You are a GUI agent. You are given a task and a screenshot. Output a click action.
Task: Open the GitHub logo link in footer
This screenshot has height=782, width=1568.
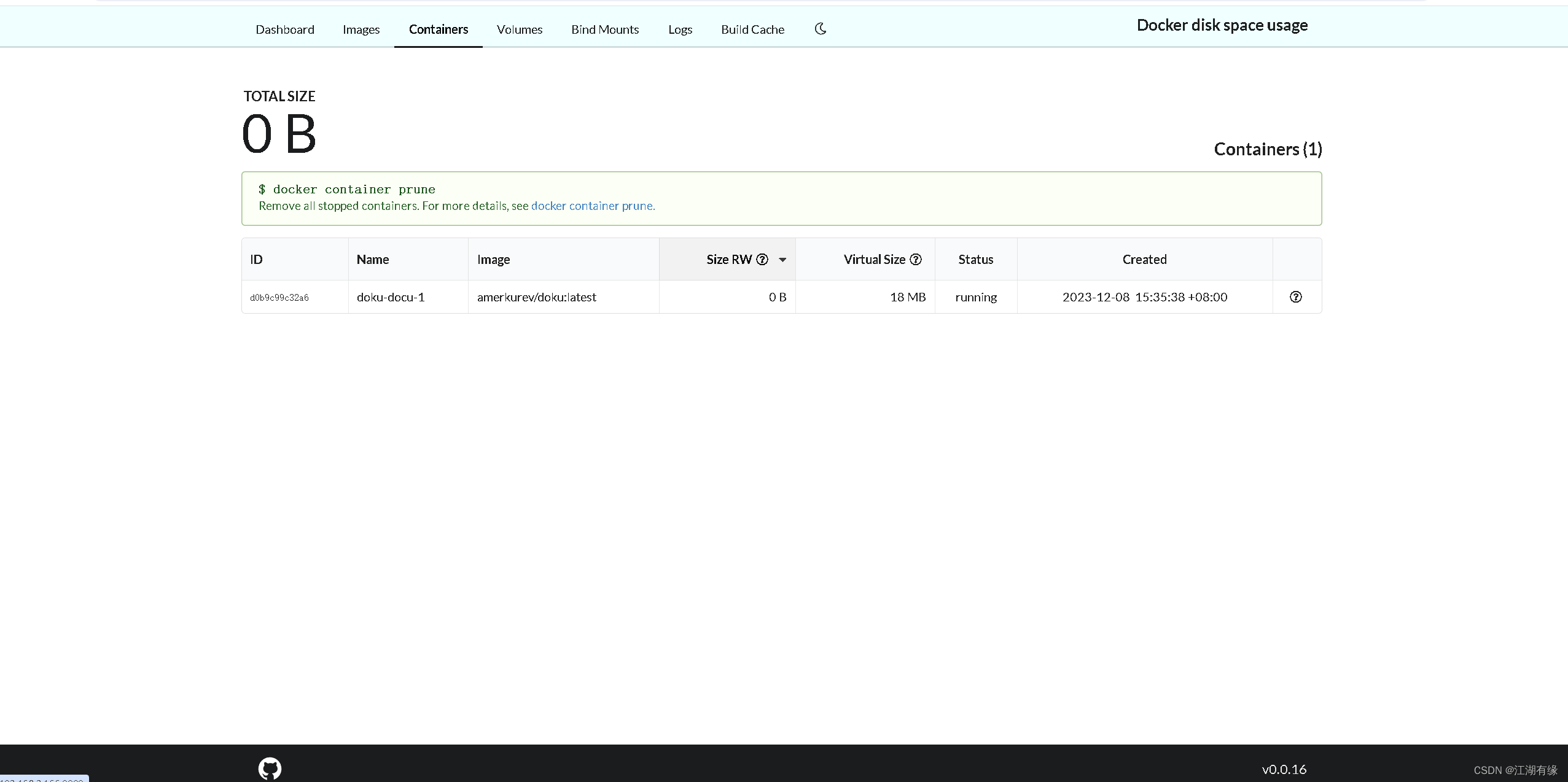coord(270,768)
